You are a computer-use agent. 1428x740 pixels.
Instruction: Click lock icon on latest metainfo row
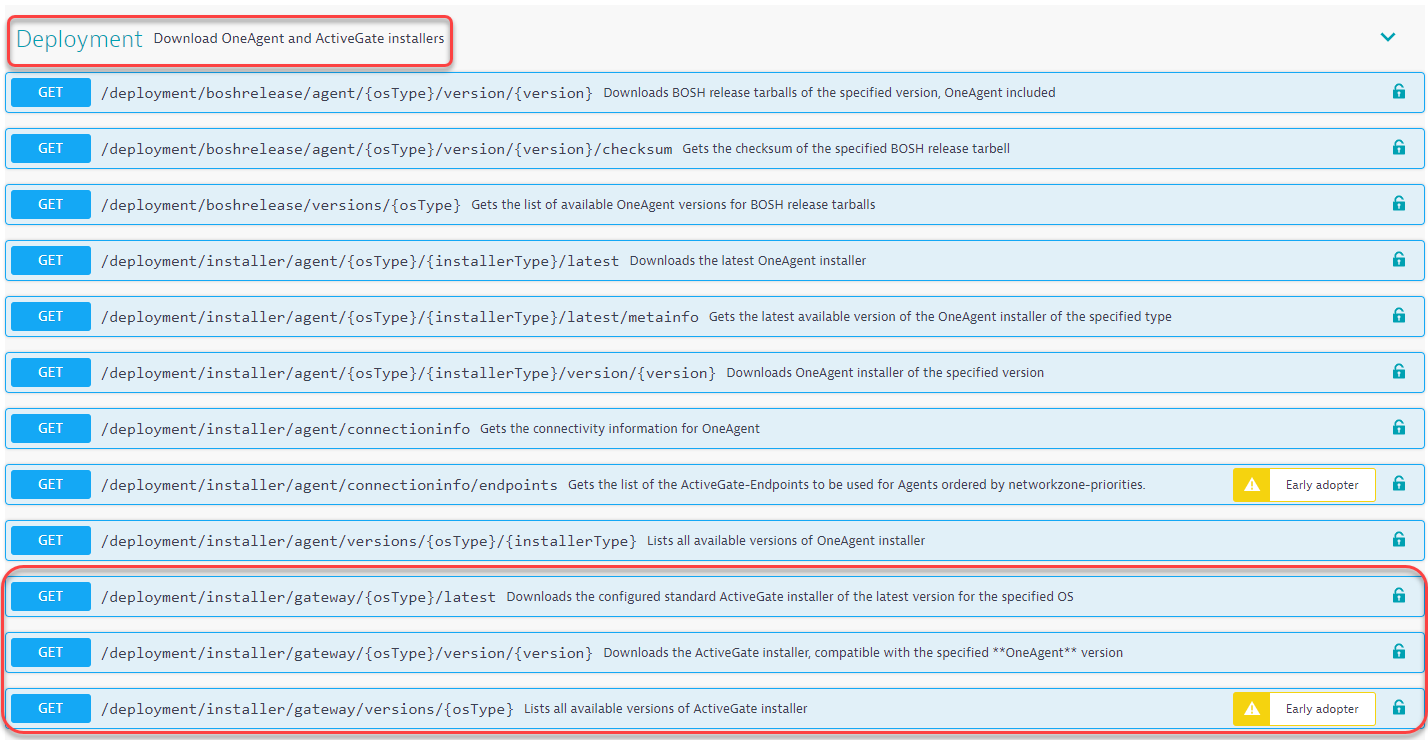1398,316
